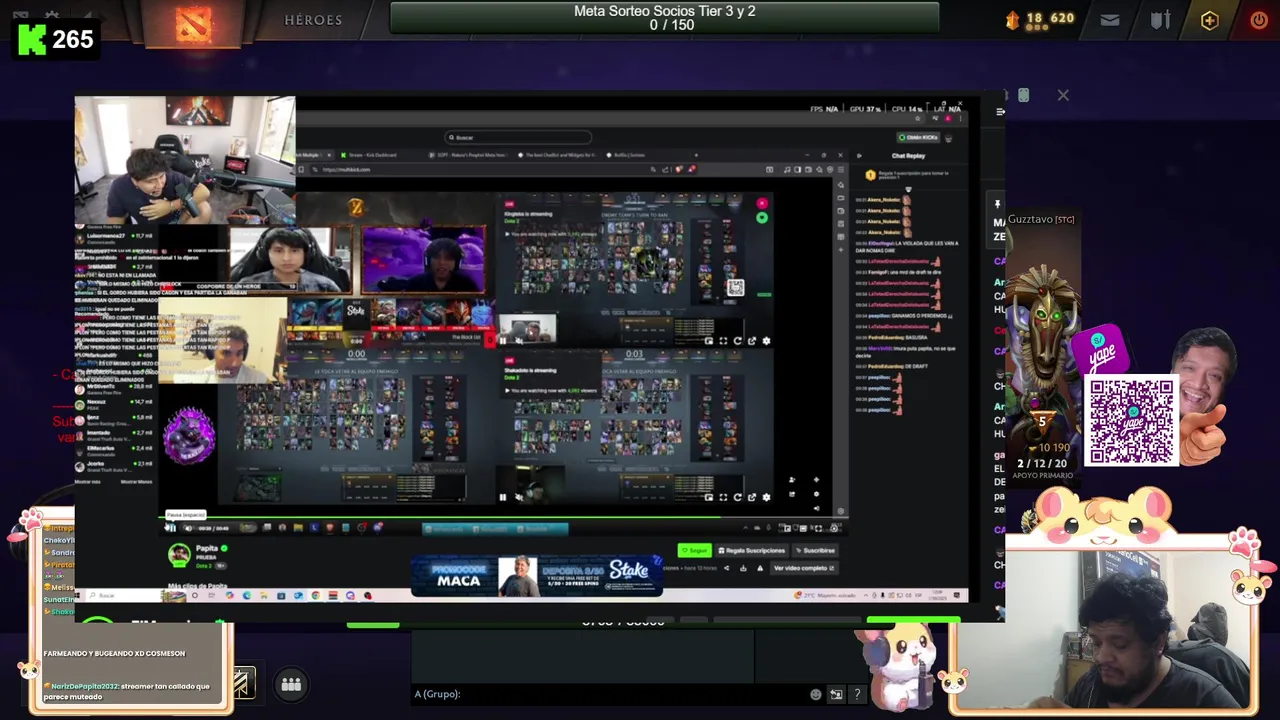Open settings gear of top-right multistream video
Image resolution: width=1280 pixels, height=720 pixels.
pos(767,341)
